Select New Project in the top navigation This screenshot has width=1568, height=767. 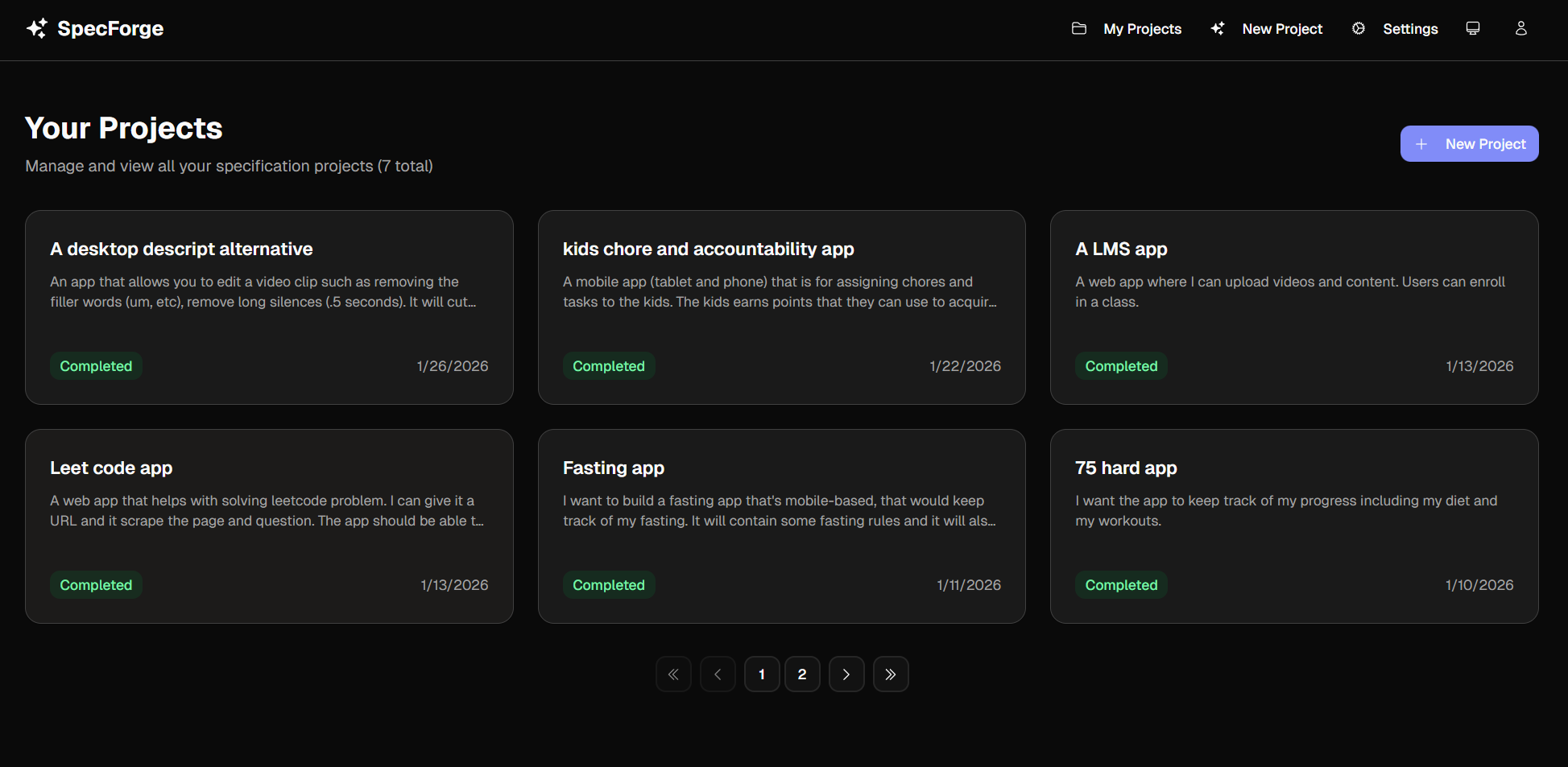pyautogui.click(x=1281, y=28)
